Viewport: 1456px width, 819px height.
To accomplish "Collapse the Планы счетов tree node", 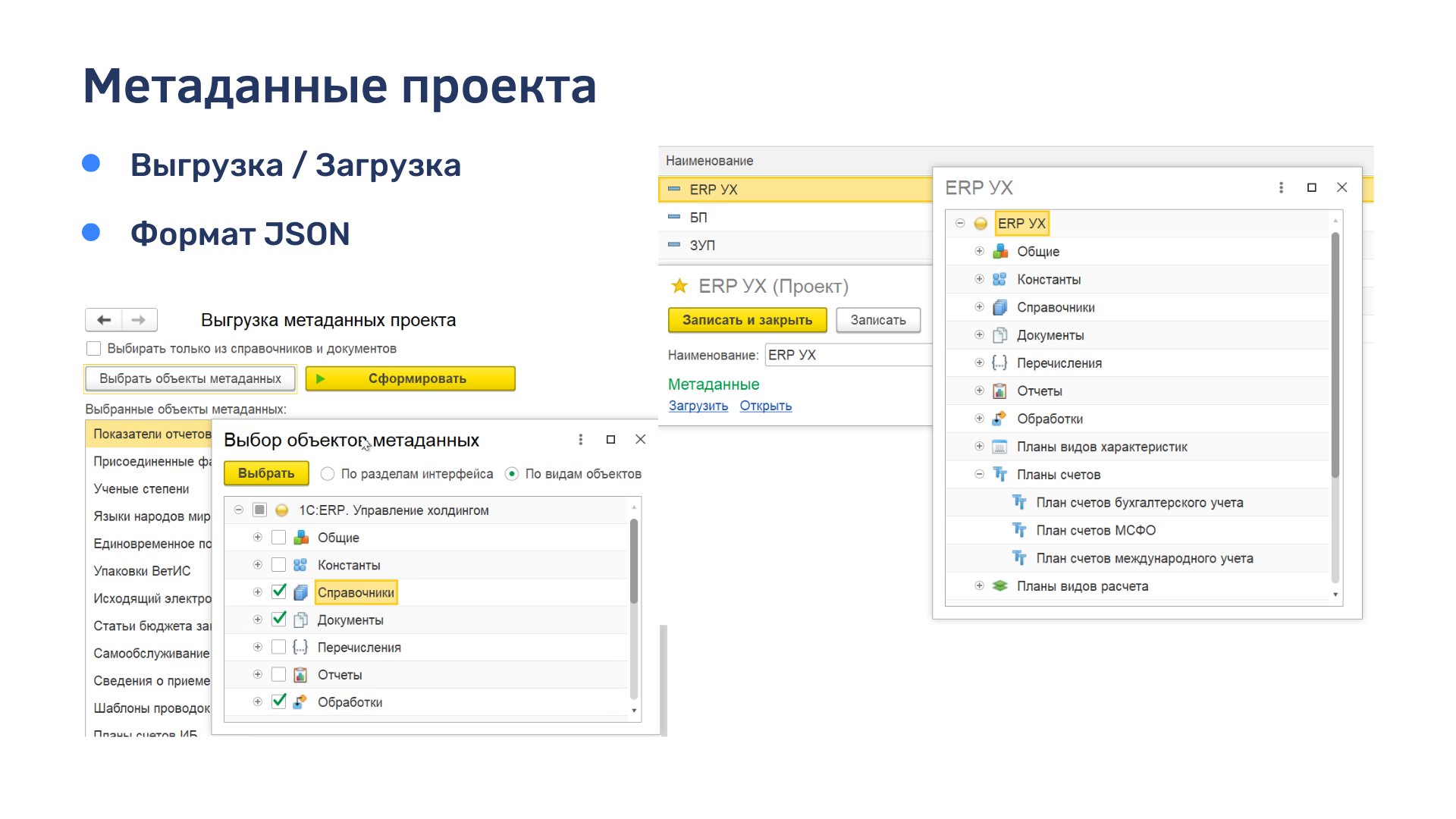I will [979, 474].
